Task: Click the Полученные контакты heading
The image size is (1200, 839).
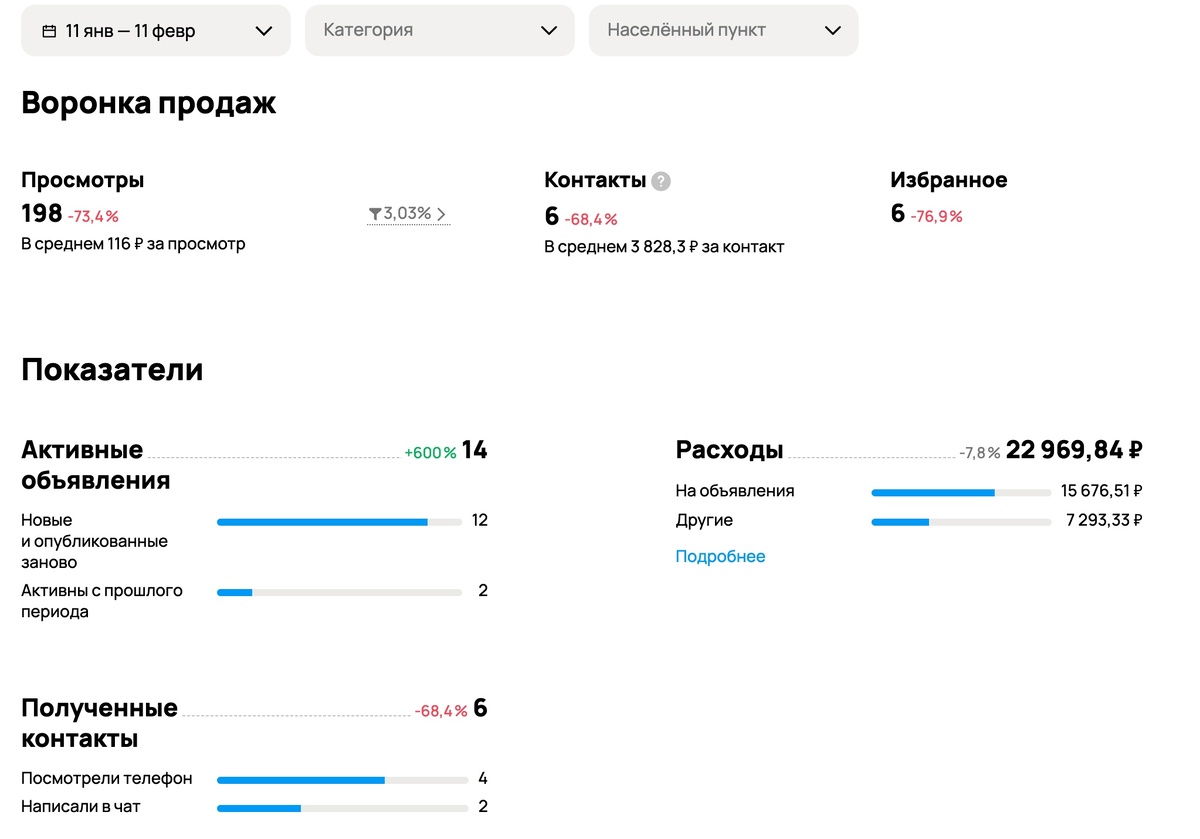Action: (99, 724)
